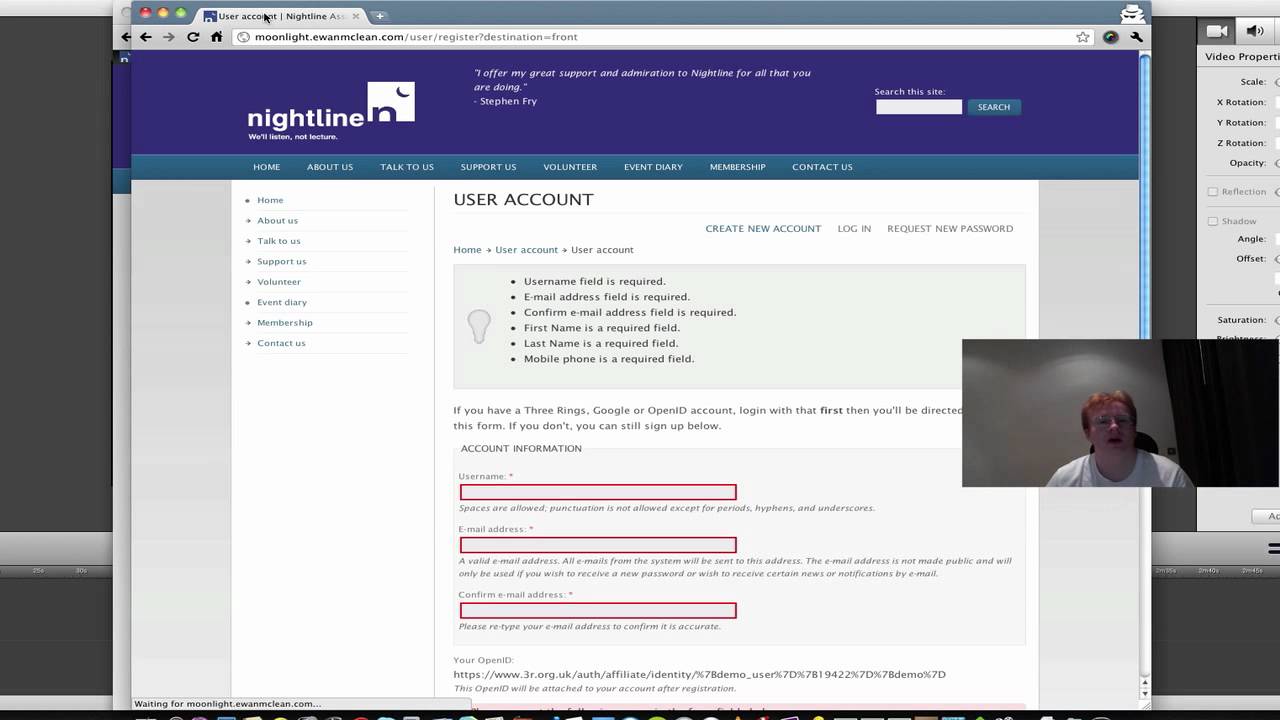The image size is (1280, 720).
Task: Click the Video Properties panel title
Action: click(1241, 57)
